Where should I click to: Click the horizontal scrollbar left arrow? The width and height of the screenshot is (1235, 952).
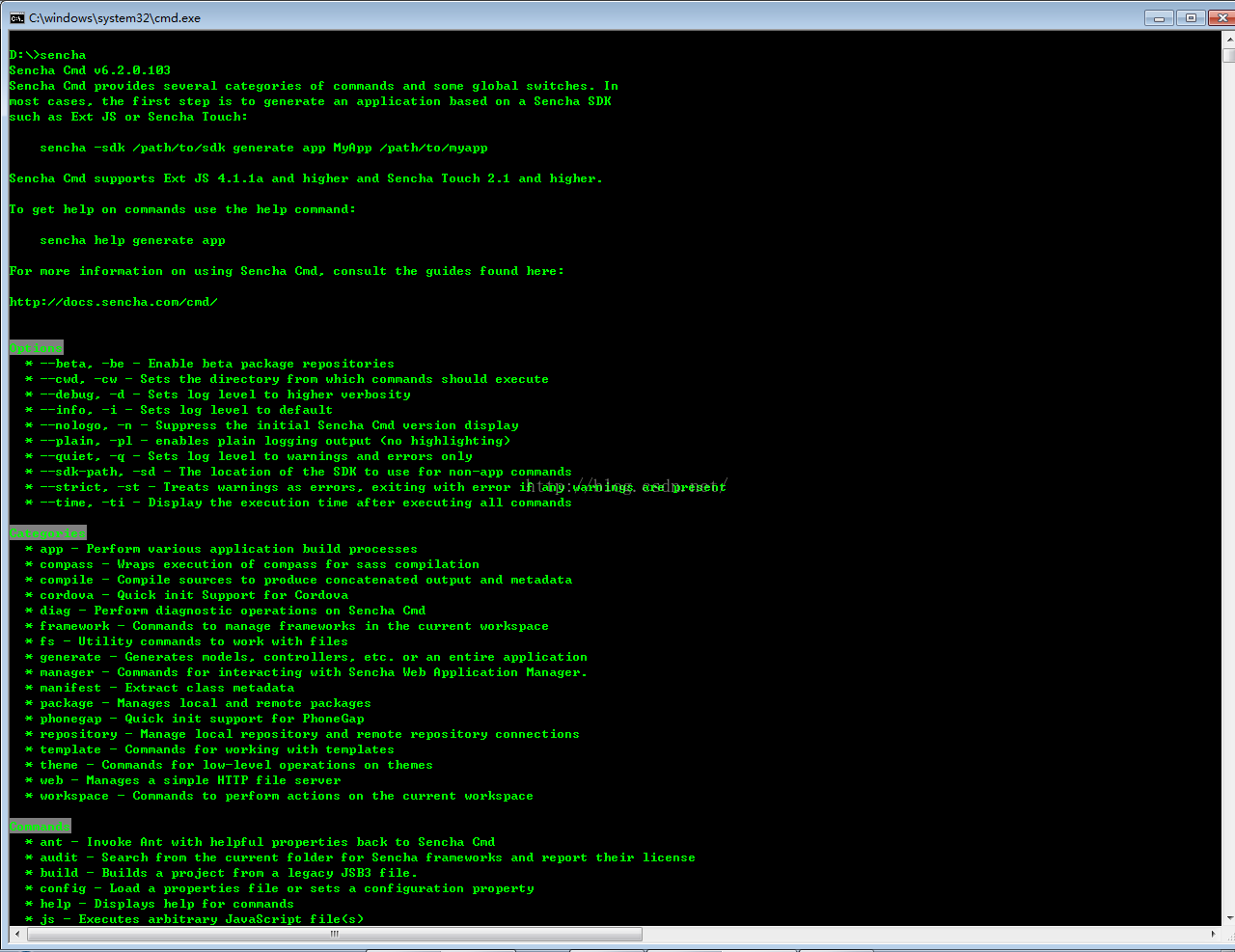(x=16, y=934)
